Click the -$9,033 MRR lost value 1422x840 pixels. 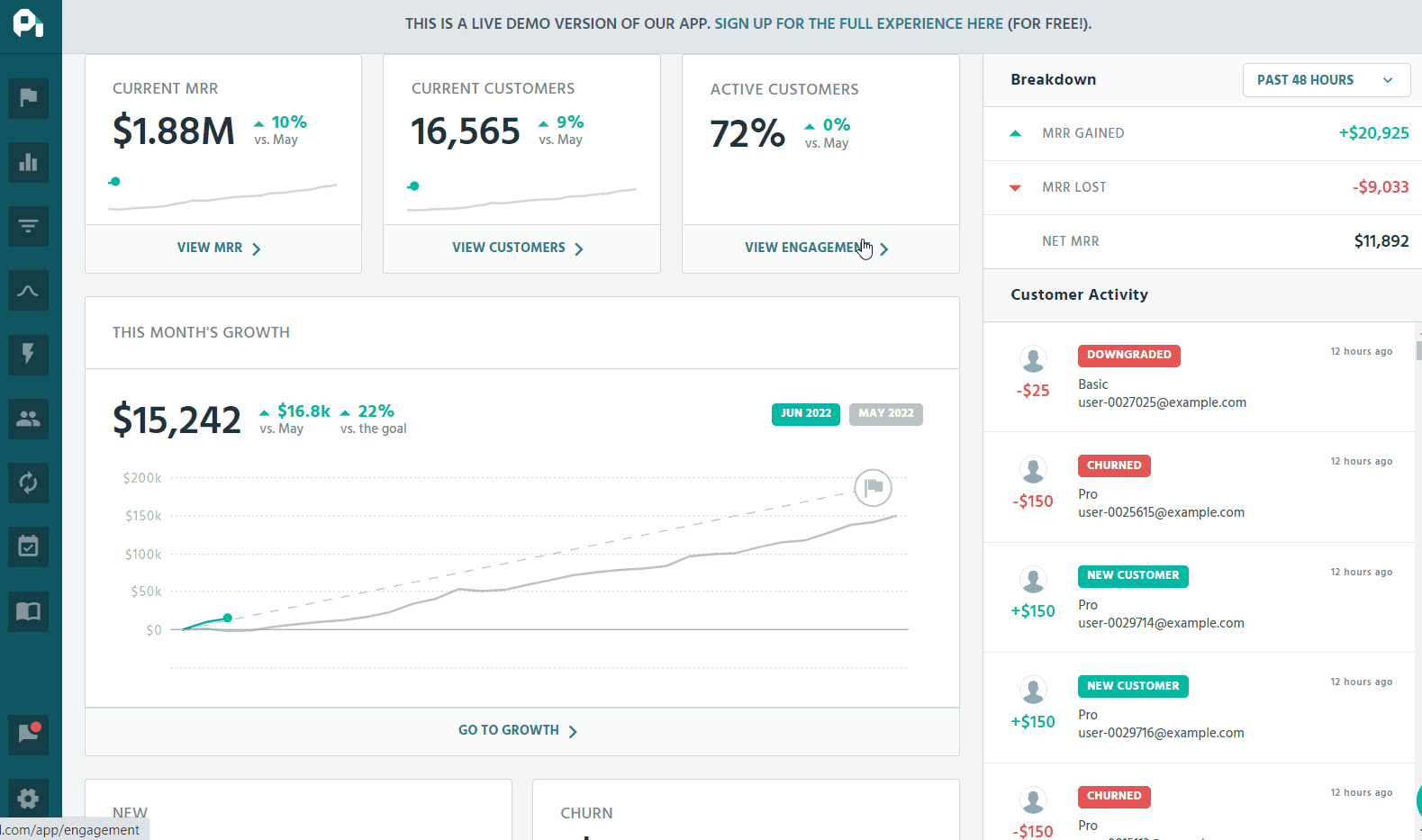[1381, 187]
